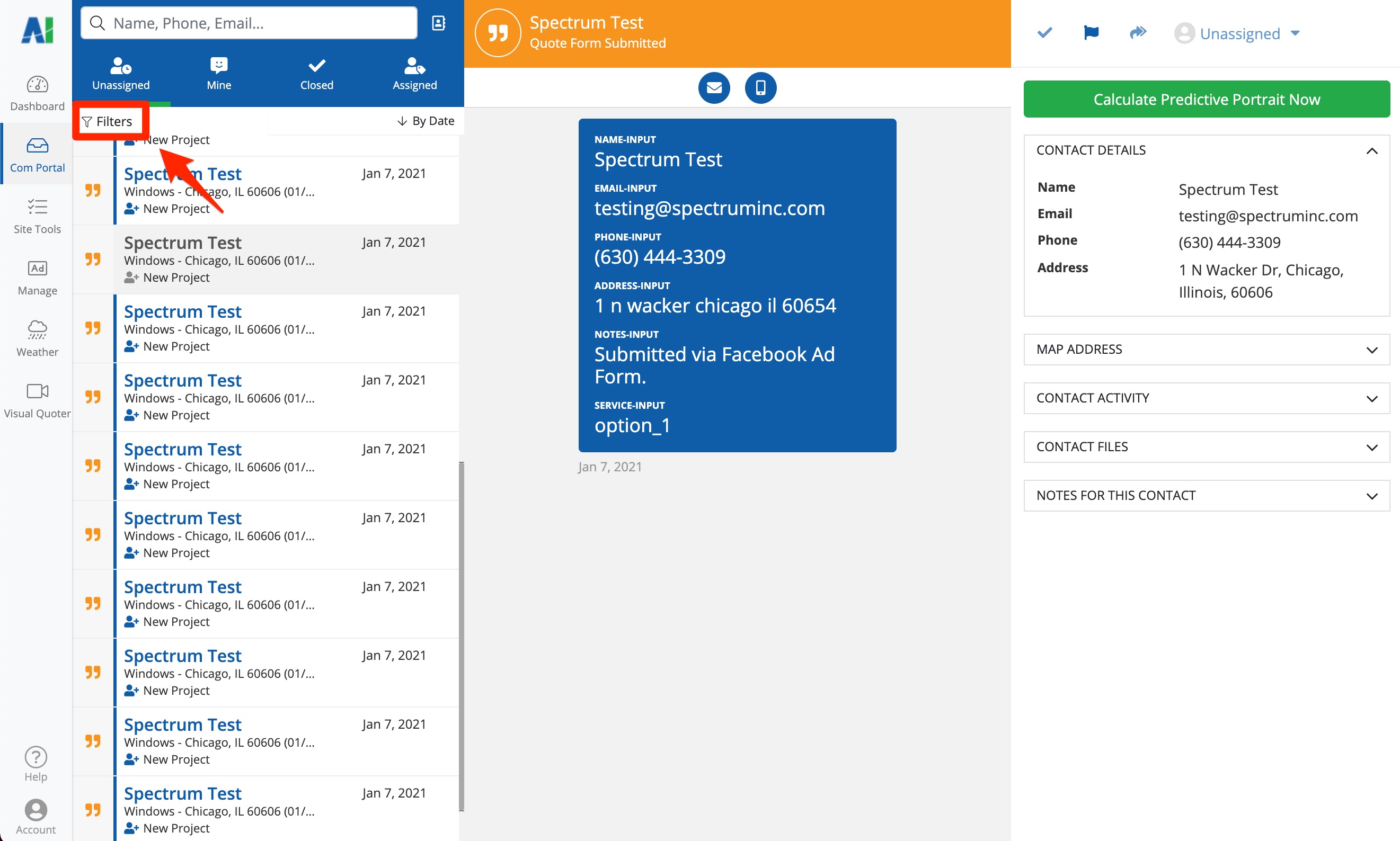Expand the Contact Activity section
Screen dimensions: 1400x841
pos(1206,398)
